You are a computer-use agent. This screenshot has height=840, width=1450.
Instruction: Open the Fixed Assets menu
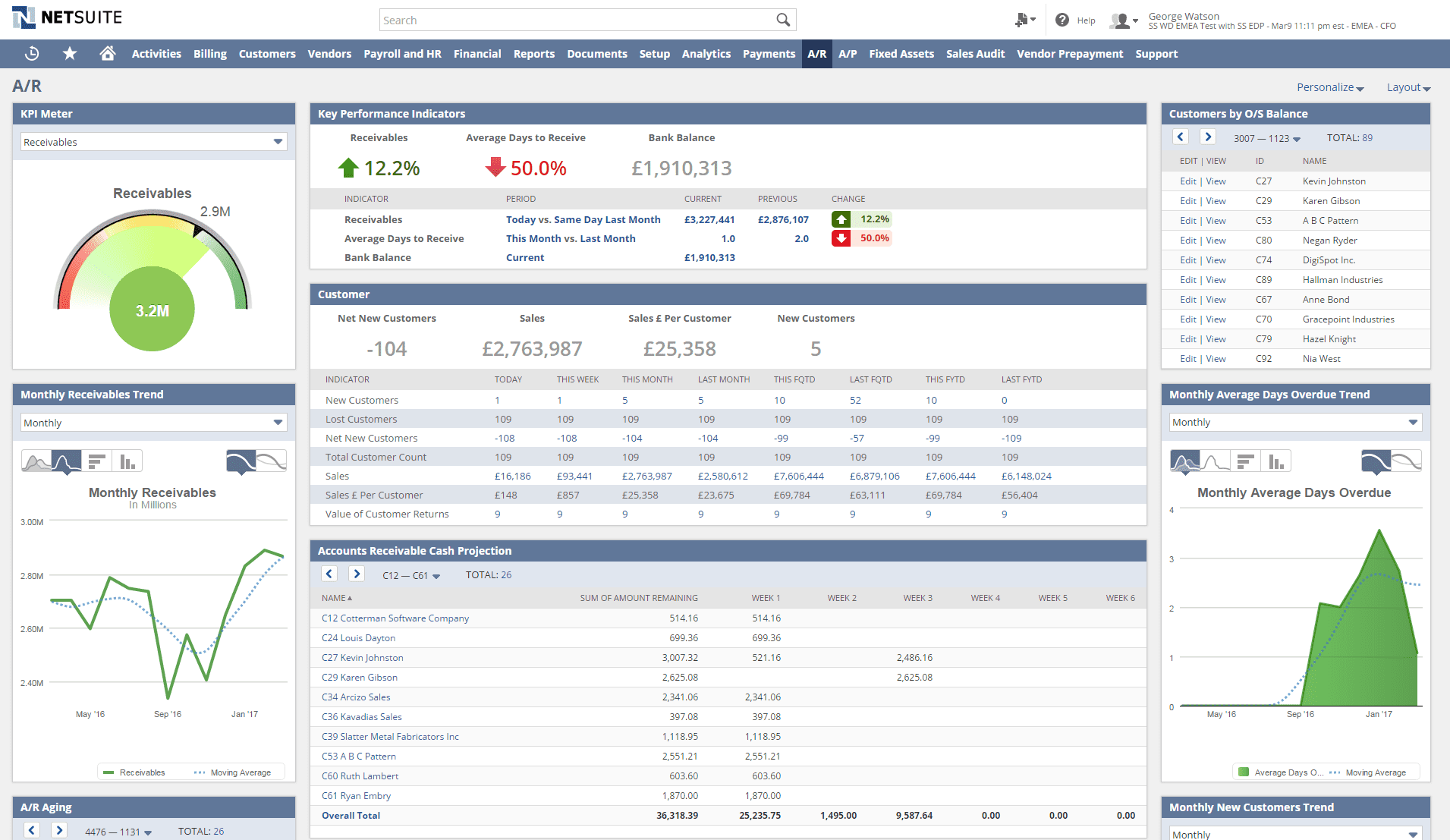click(x=901, y=54)
